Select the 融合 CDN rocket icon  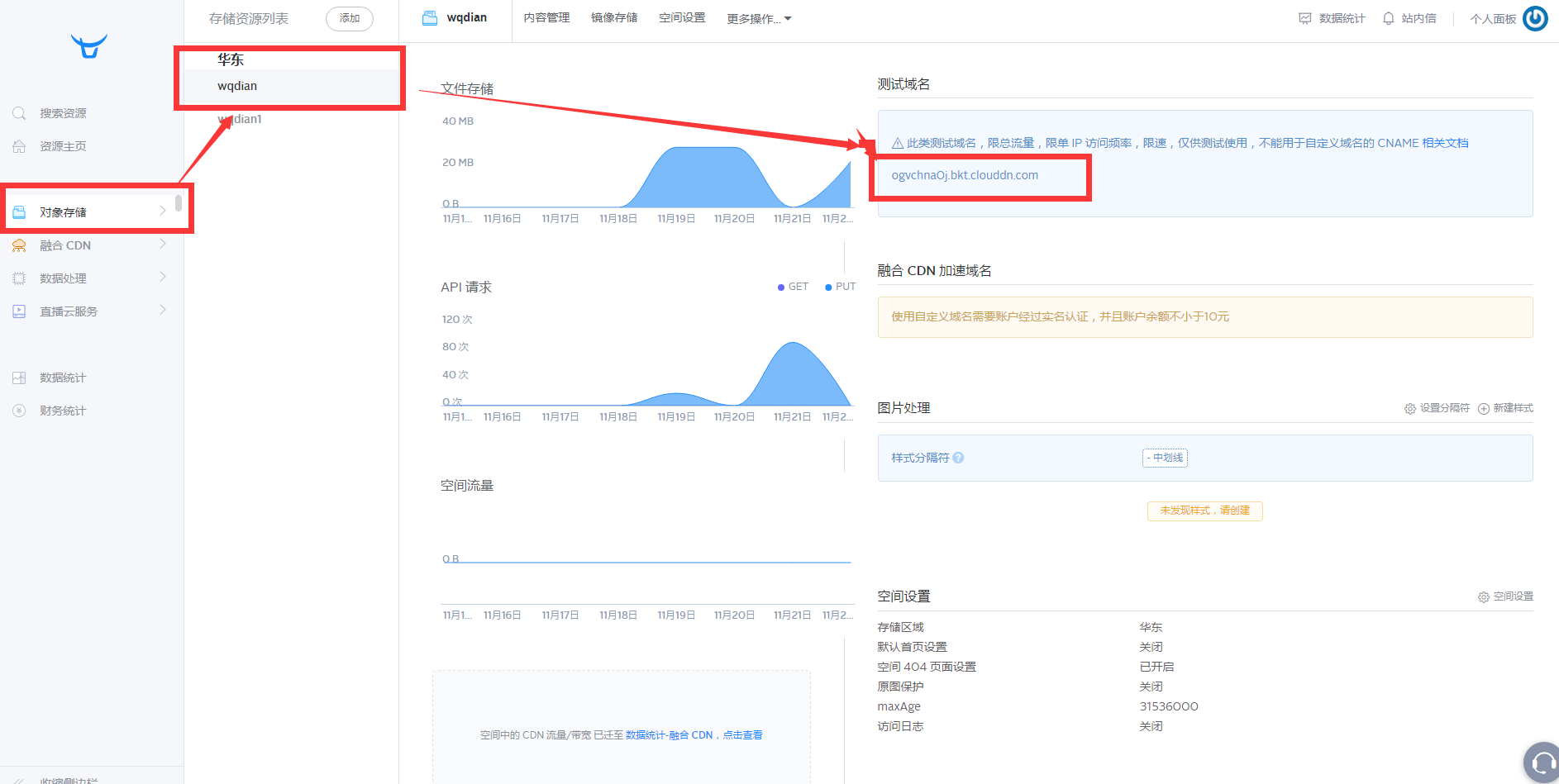[19, 245]
